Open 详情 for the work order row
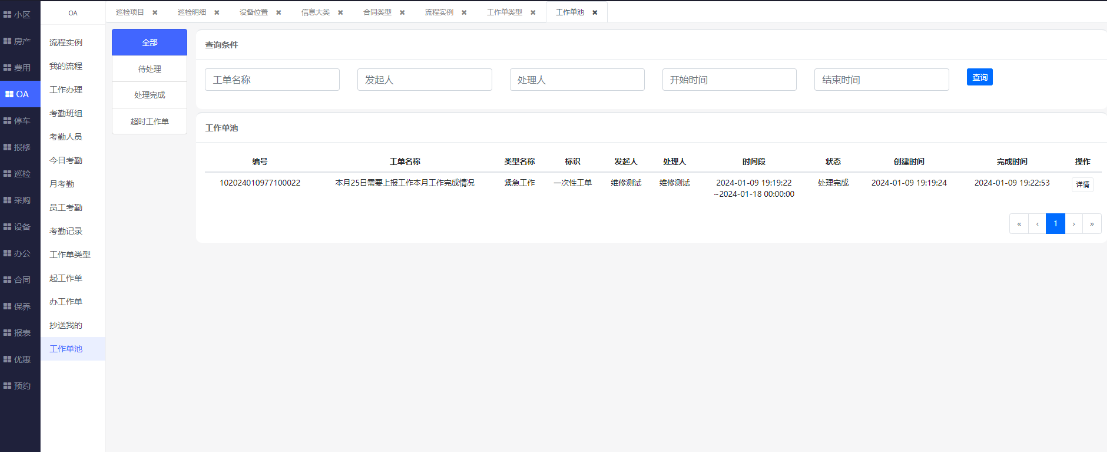Viewport: 1107px width, 452px height. point(1083,185)
